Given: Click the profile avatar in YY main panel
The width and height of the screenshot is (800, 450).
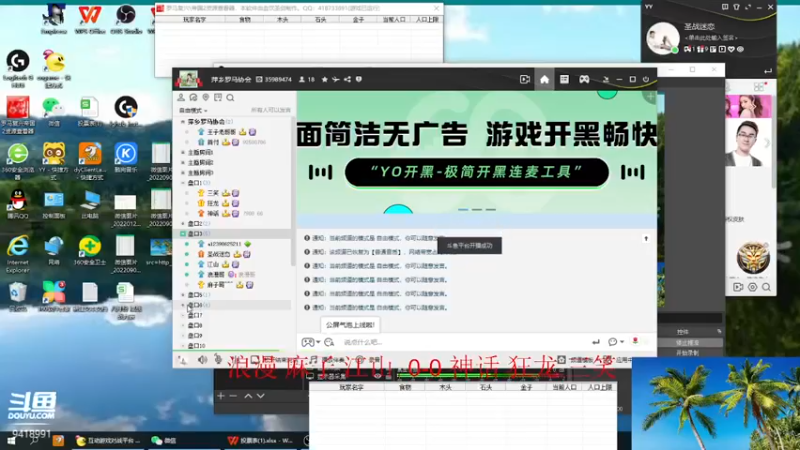Looking at the screenshot, I should (x=662, y=38).
